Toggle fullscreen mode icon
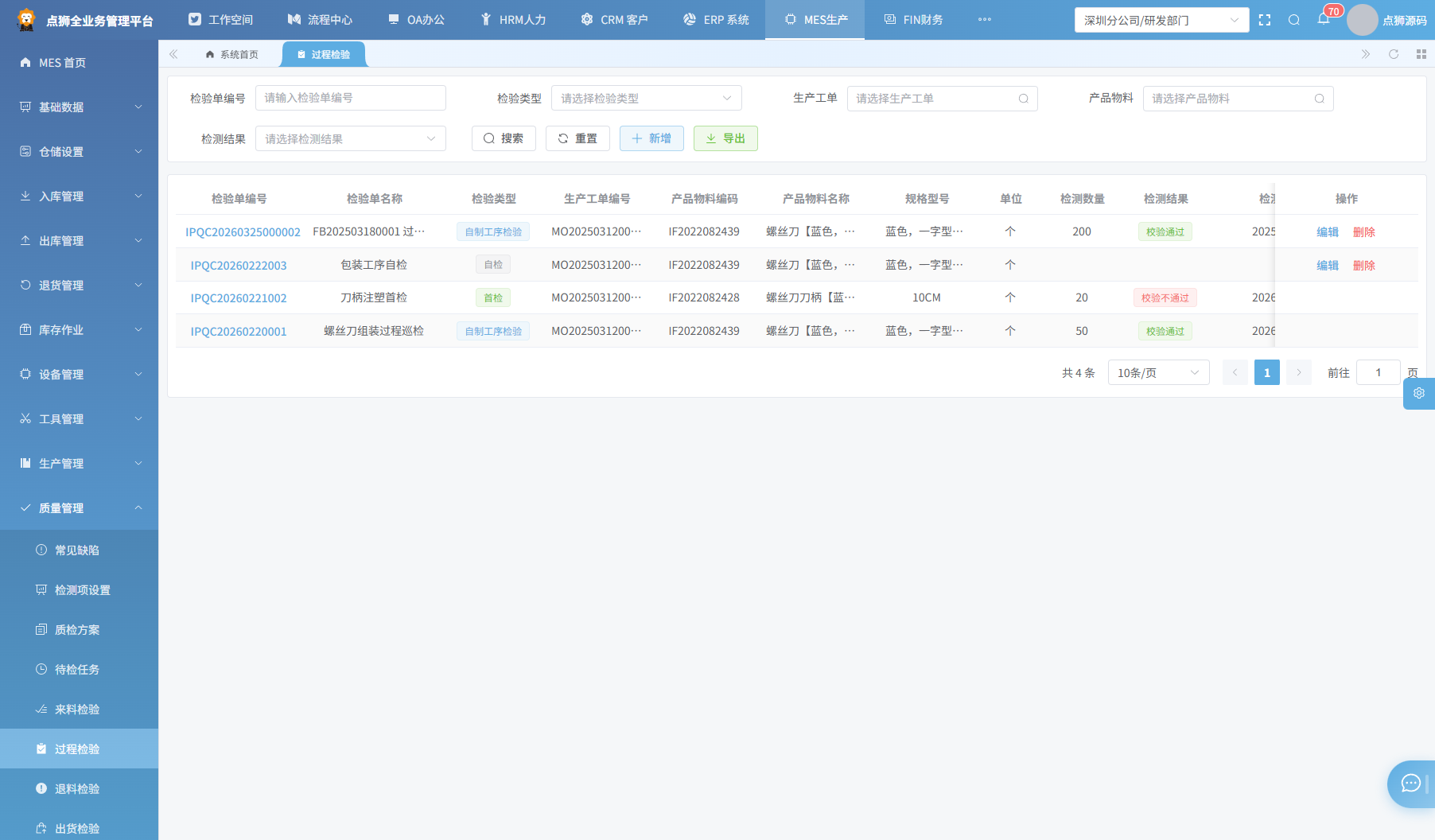The image size is (1435, 840). click(x=1265, y=20)
